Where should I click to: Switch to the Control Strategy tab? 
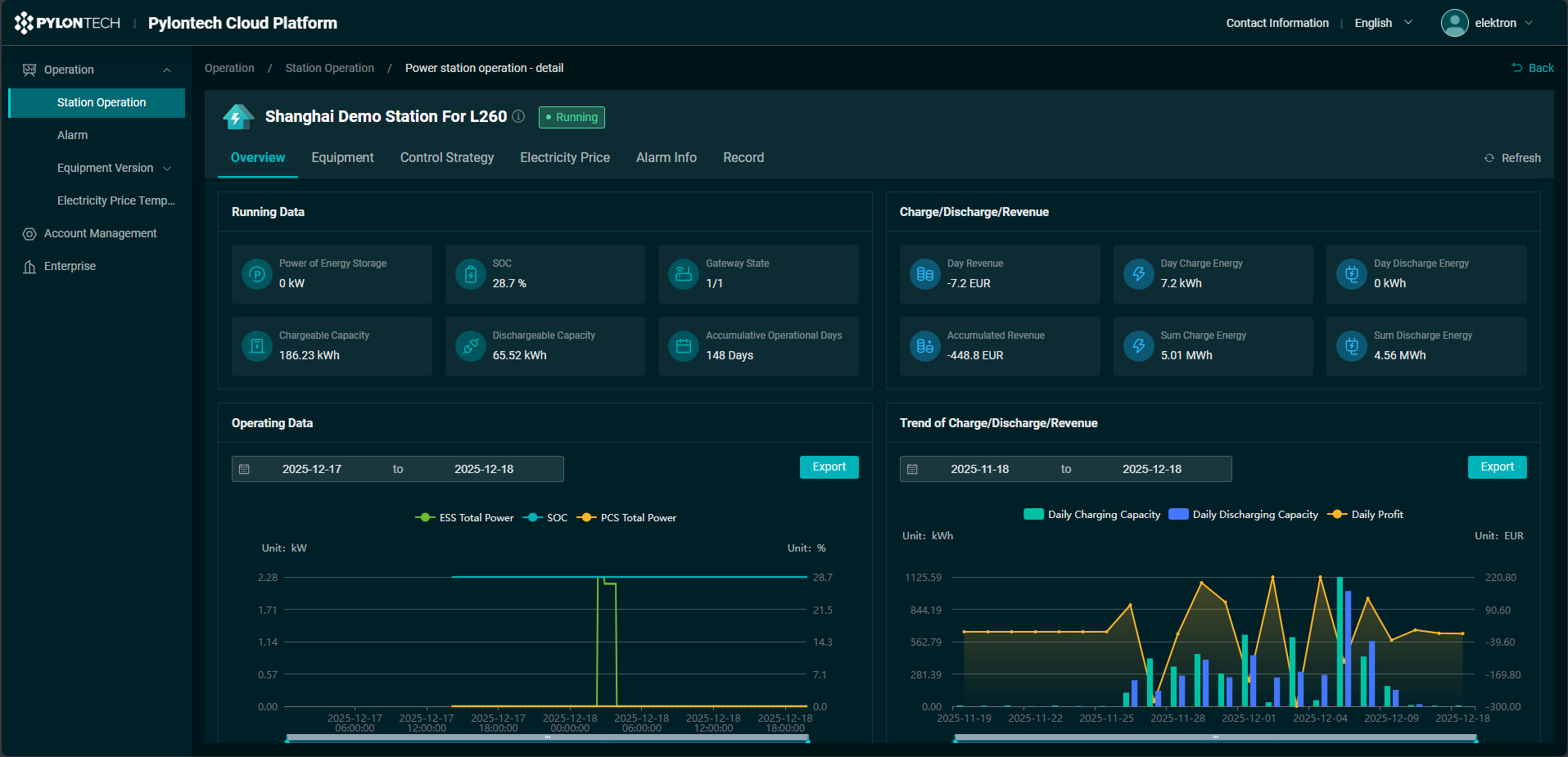446,157
